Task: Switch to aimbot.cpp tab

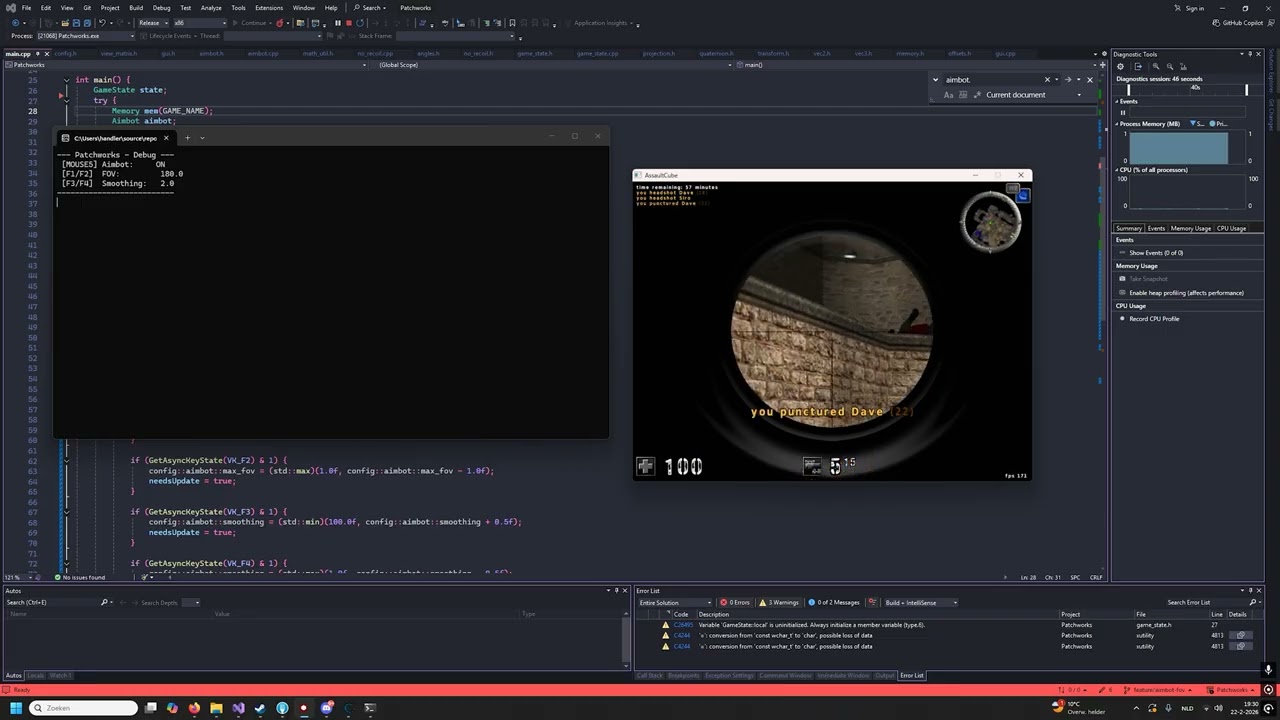Action: 264,53
